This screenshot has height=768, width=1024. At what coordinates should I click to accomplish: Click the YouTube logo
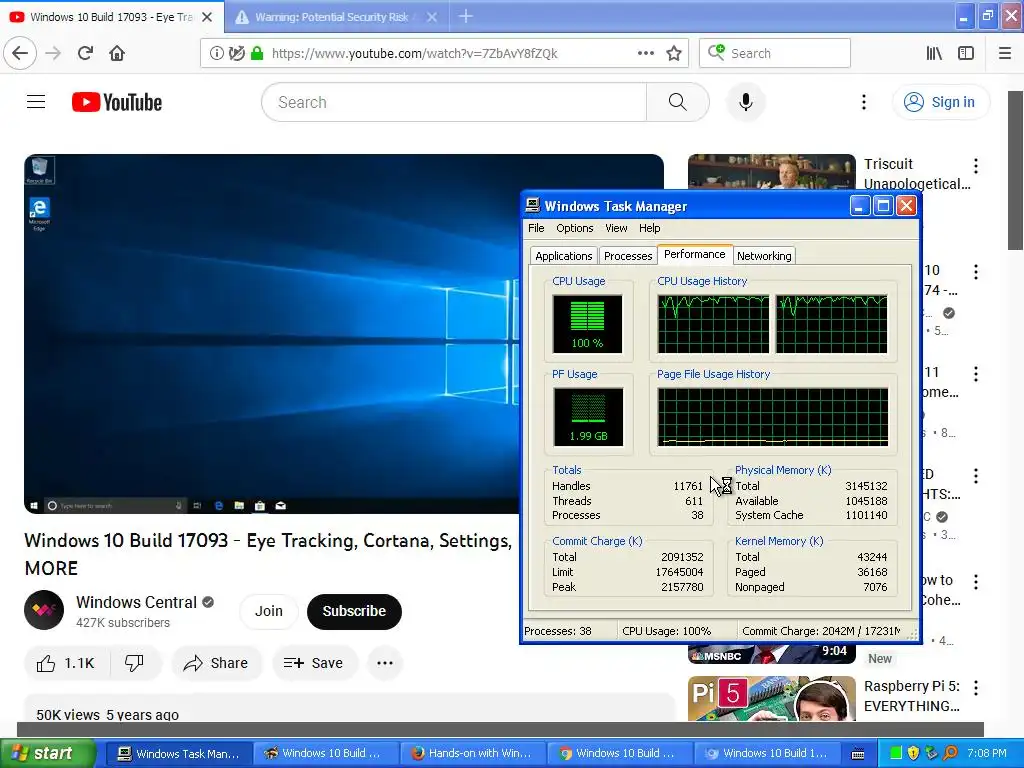pyautogui.click(x=117, y=102)
